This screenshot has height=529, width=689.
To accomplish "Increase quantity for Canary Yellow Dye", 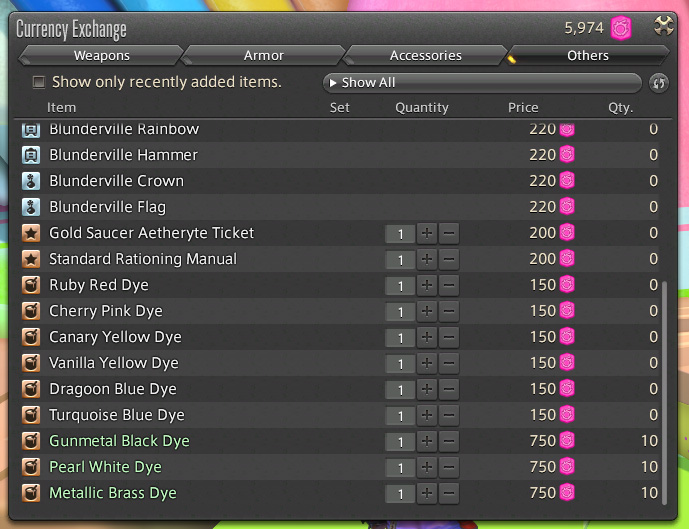I will 427,337.
